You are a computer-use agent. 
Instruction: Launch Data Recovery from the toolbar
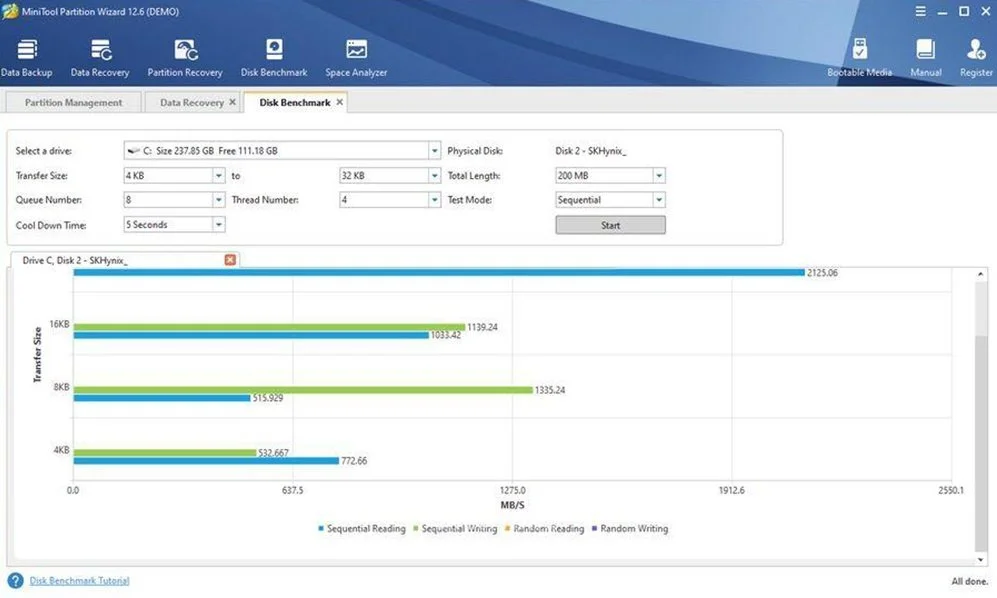(x=100, y=58)
